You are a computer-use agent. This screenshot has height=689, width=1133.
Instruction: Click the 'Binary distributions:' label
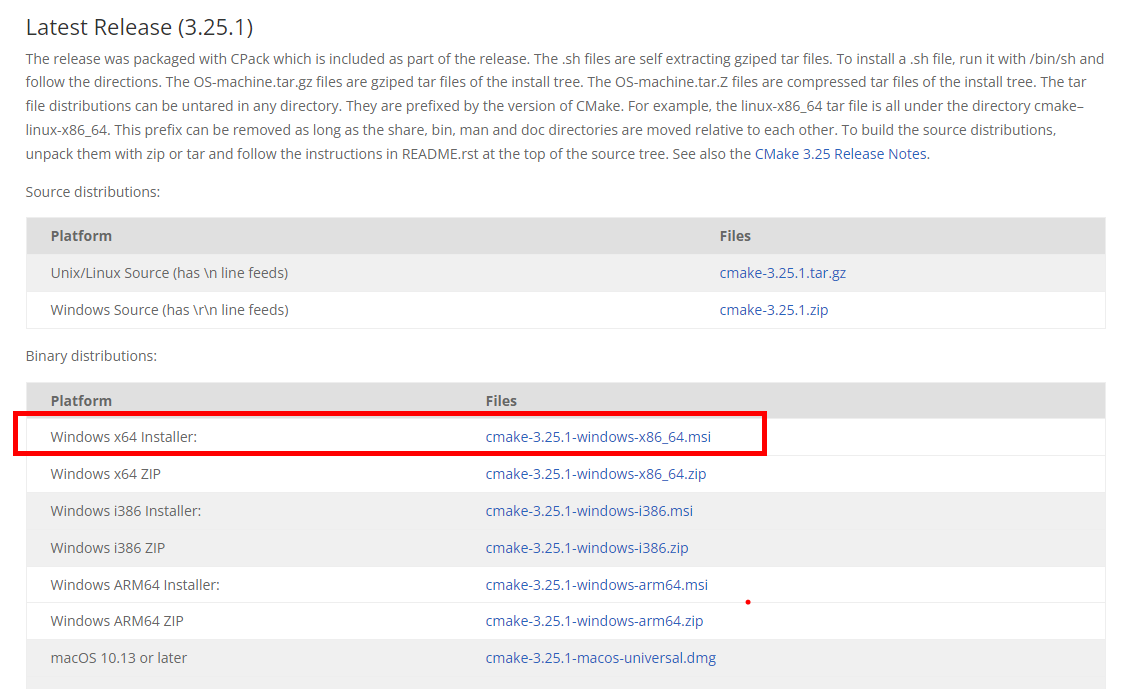[x=91, y=356]
